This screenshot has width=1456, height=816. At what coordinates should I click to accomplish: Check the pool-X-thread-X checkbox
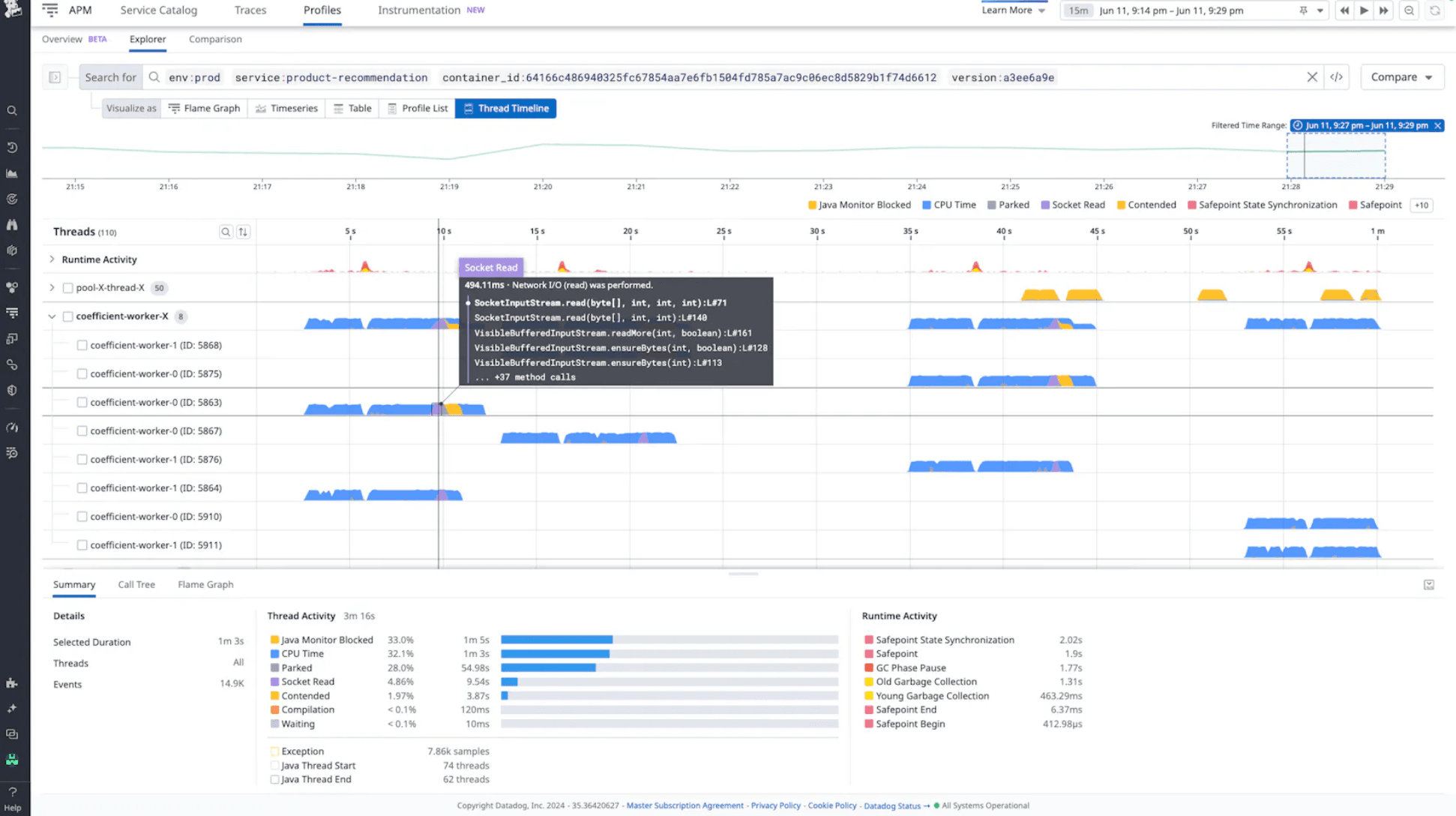point(68,288)
